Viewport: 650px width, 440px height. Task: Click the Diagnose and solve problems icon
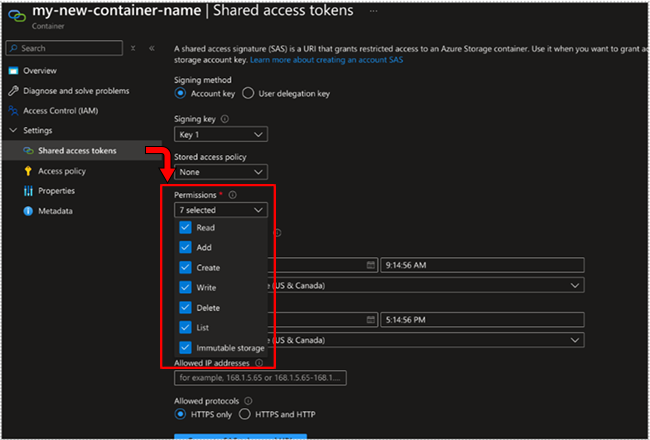pos(14,90)
